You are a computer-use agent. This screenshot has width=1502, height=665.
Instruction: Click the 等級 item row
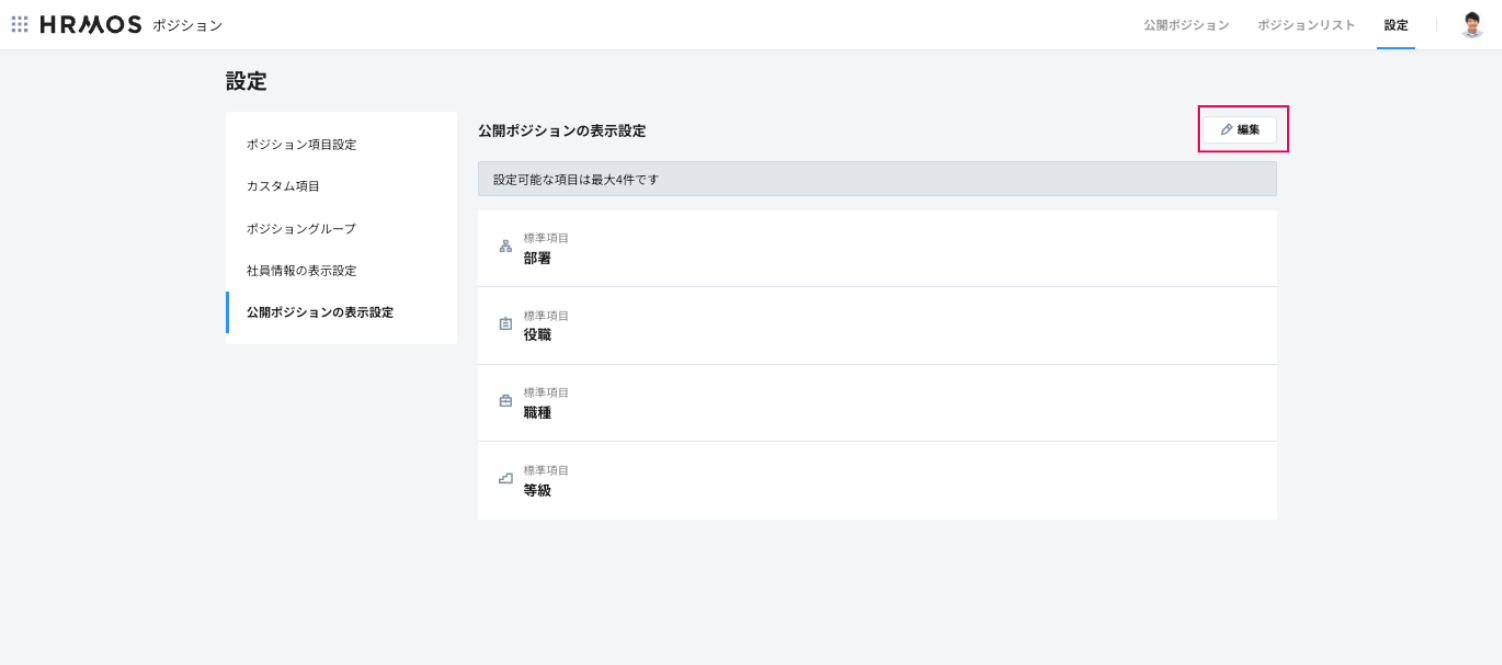[x=877, y=481]
